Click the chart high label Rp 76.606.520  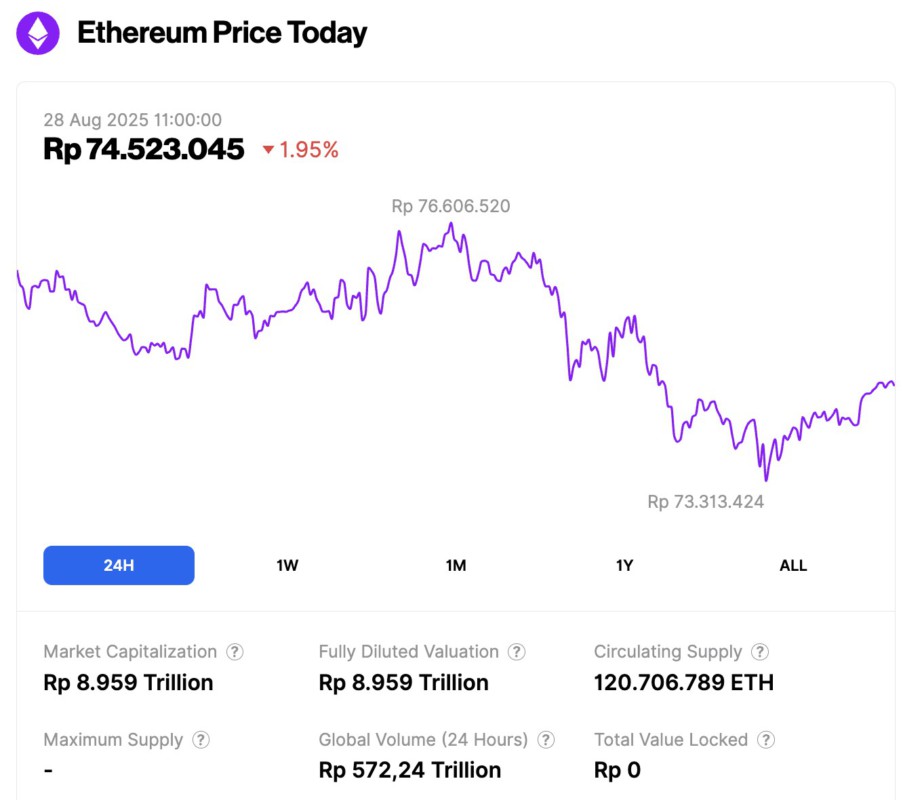click(449, 206)
